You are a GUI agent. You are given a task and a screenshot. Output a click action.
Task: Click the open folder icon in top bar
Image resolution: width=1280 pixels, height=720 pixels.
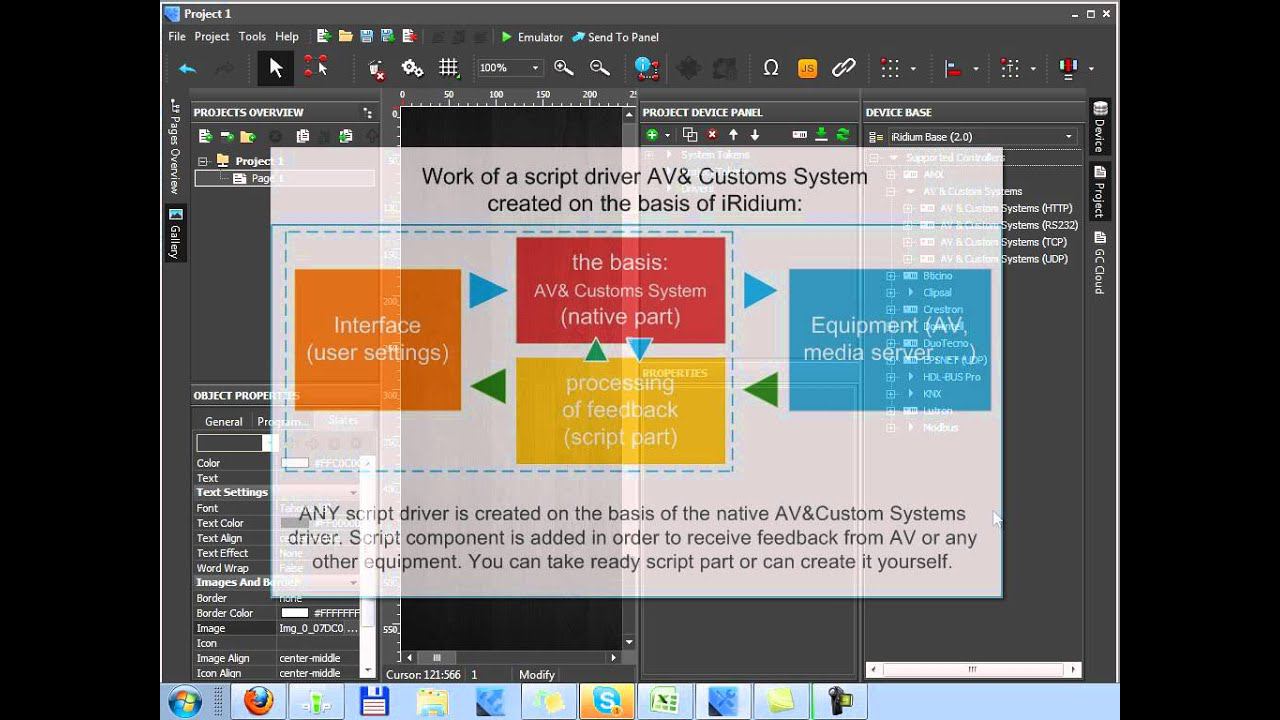345,37
